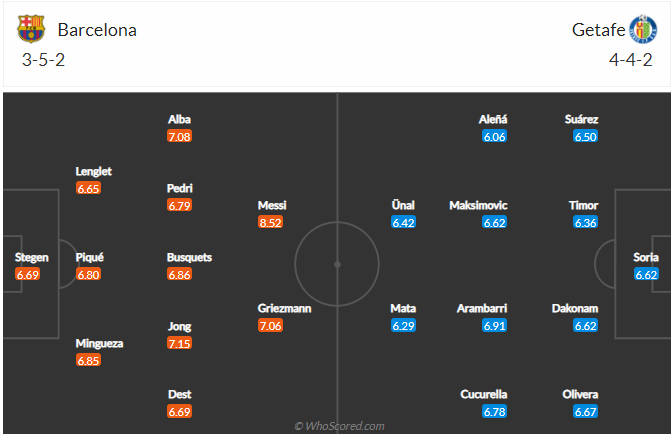Image resolution: width=671 pixels, height=434 pixels.
Task: Click the pitch center circle spot
Action: [337, 265]
